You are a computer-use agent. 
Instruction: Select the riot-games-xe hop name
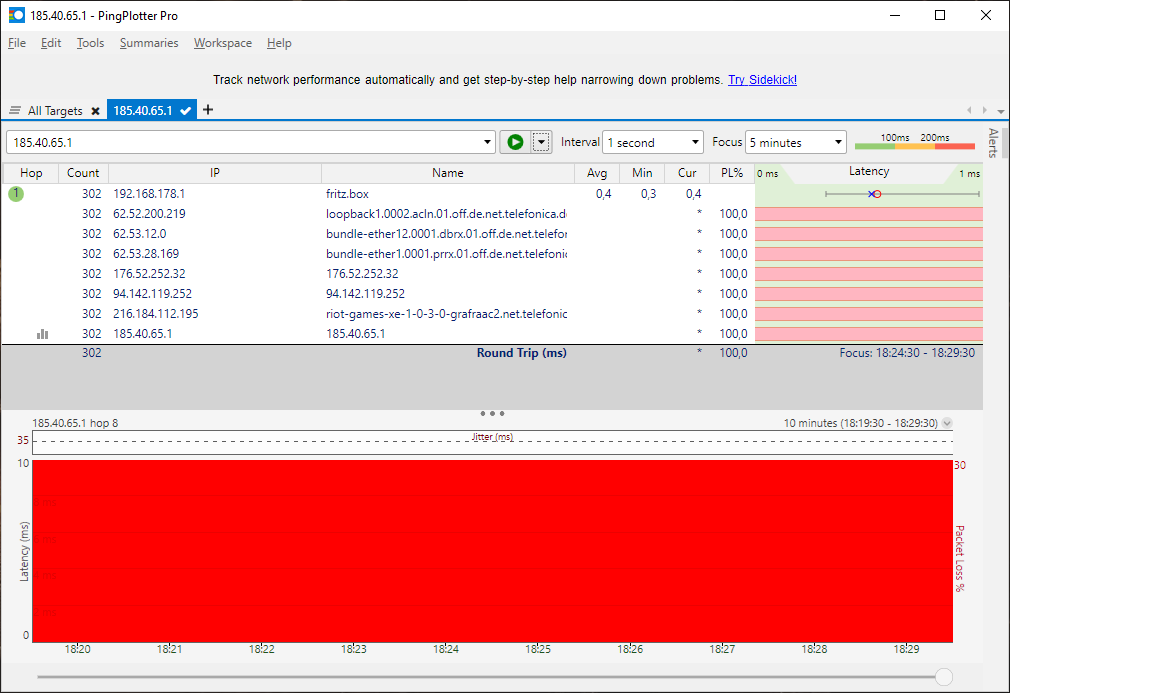coord(447,314)
